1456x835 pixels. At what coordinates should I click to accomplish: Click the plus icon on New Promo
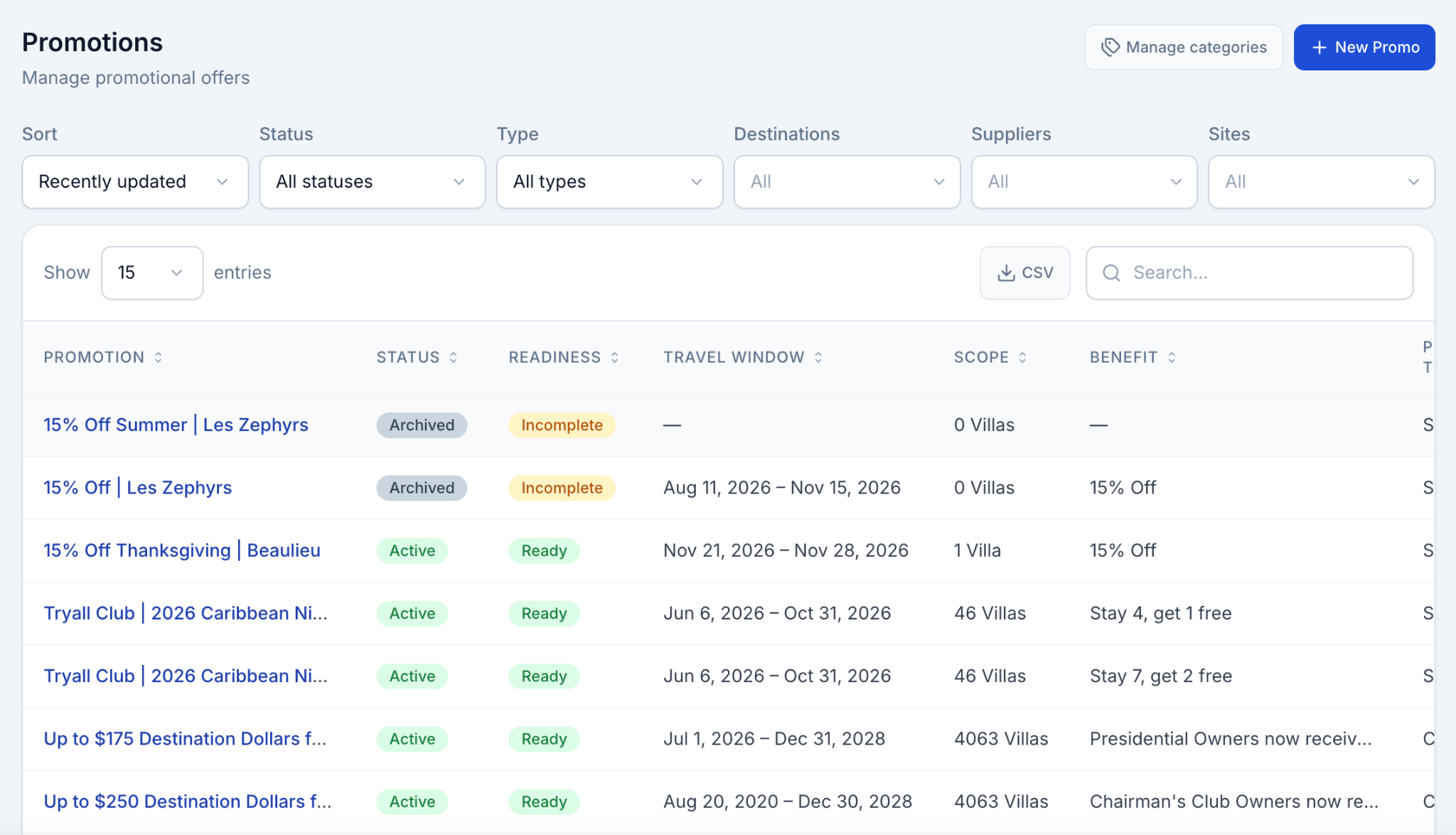click(x=1319, y=48)
